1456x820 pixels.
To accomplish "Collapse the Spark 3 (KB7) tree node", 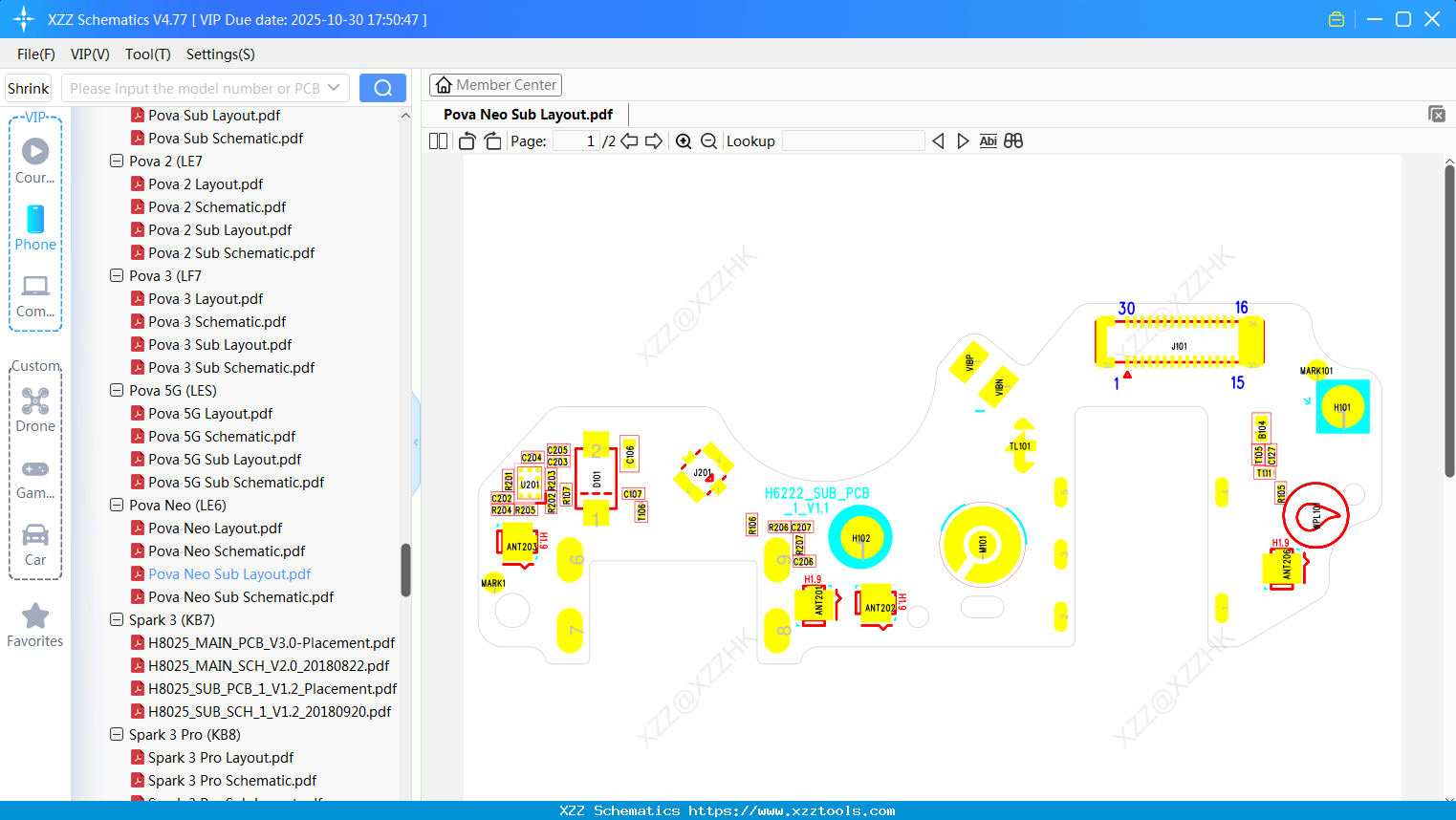I will (x=116, y=619).
